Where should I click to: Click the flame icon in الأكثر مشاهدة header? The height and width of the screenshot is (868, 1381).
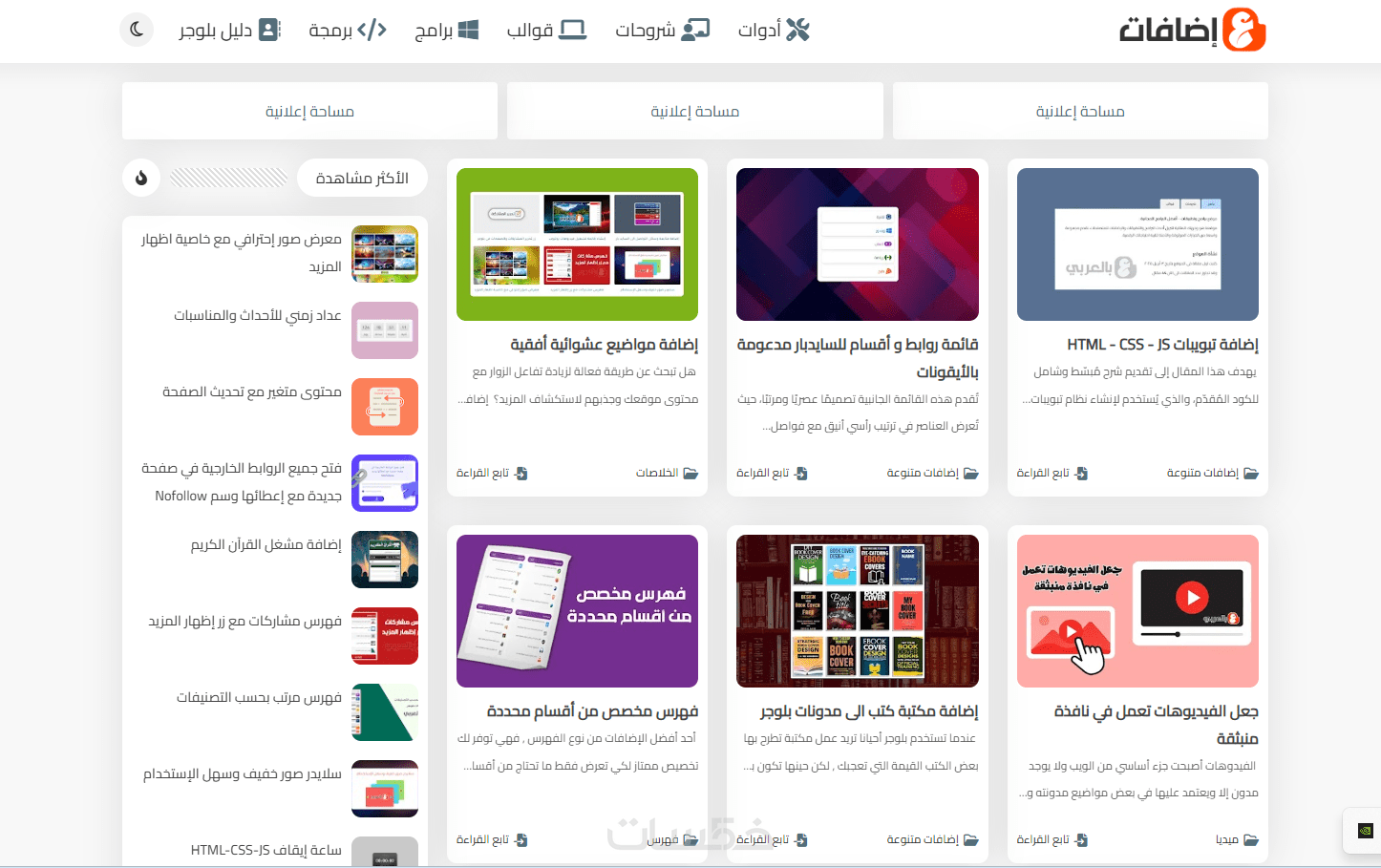141,178
